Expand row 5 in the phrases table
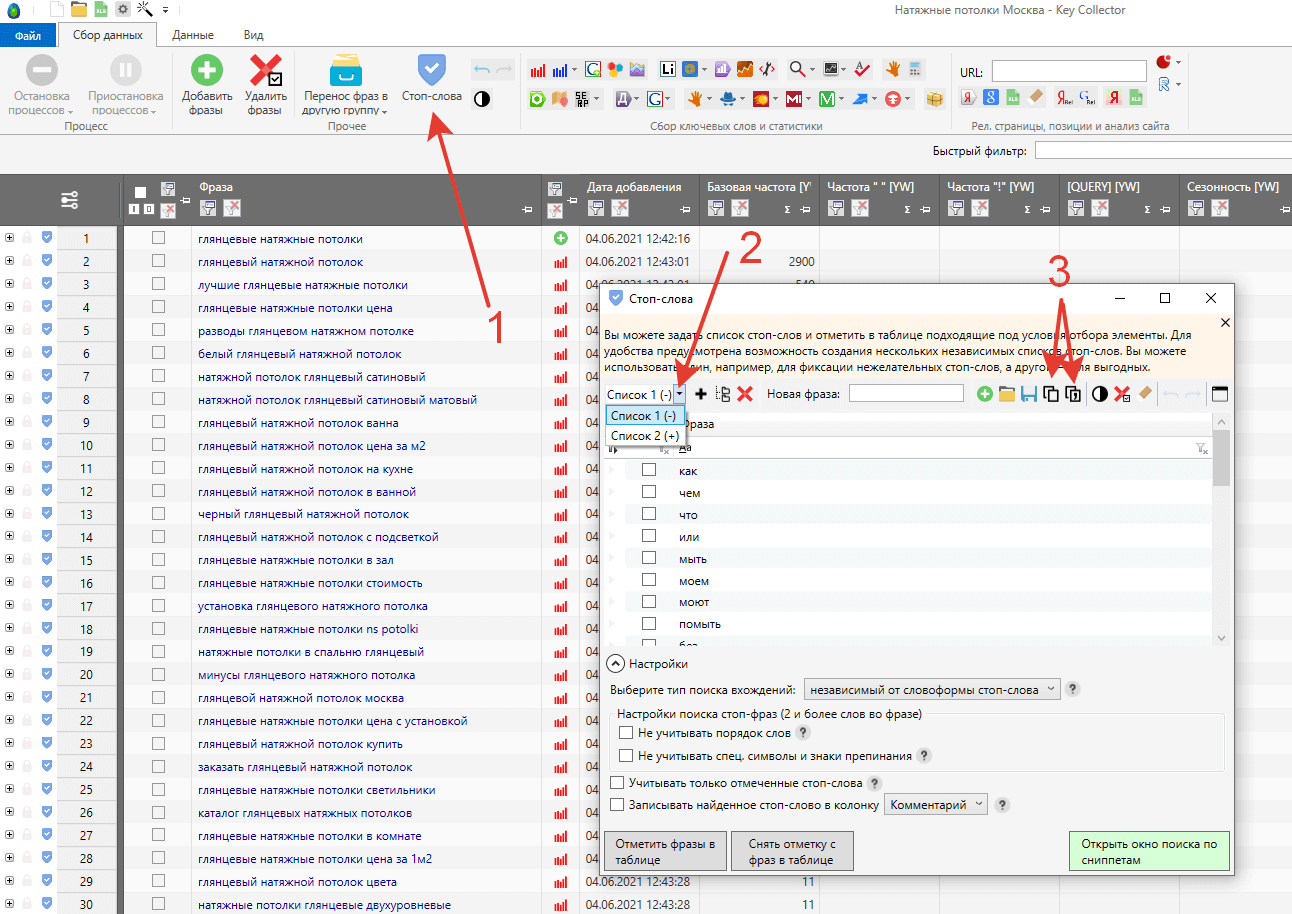This screenshot has width=1292, height=914. pos(9,330)
